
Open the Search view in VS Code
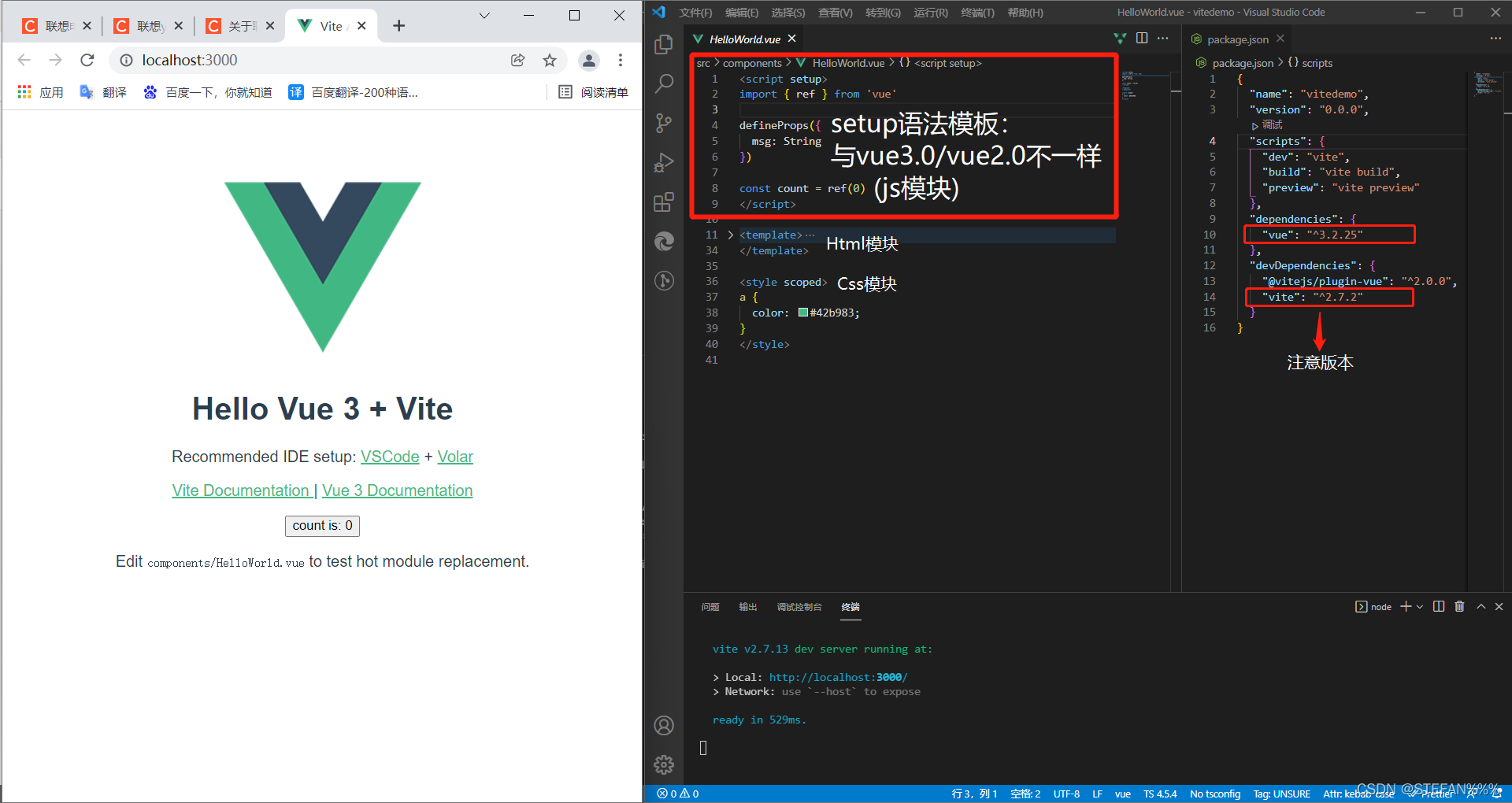click(x=664, y=83)
